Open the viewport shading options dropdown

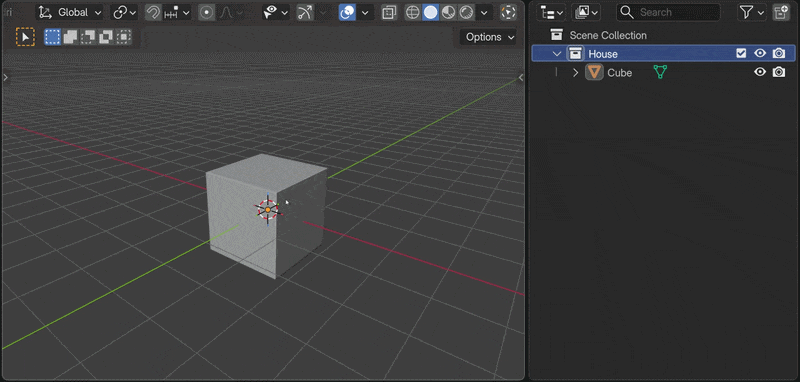pyautogui.click(x=484, y=12)
